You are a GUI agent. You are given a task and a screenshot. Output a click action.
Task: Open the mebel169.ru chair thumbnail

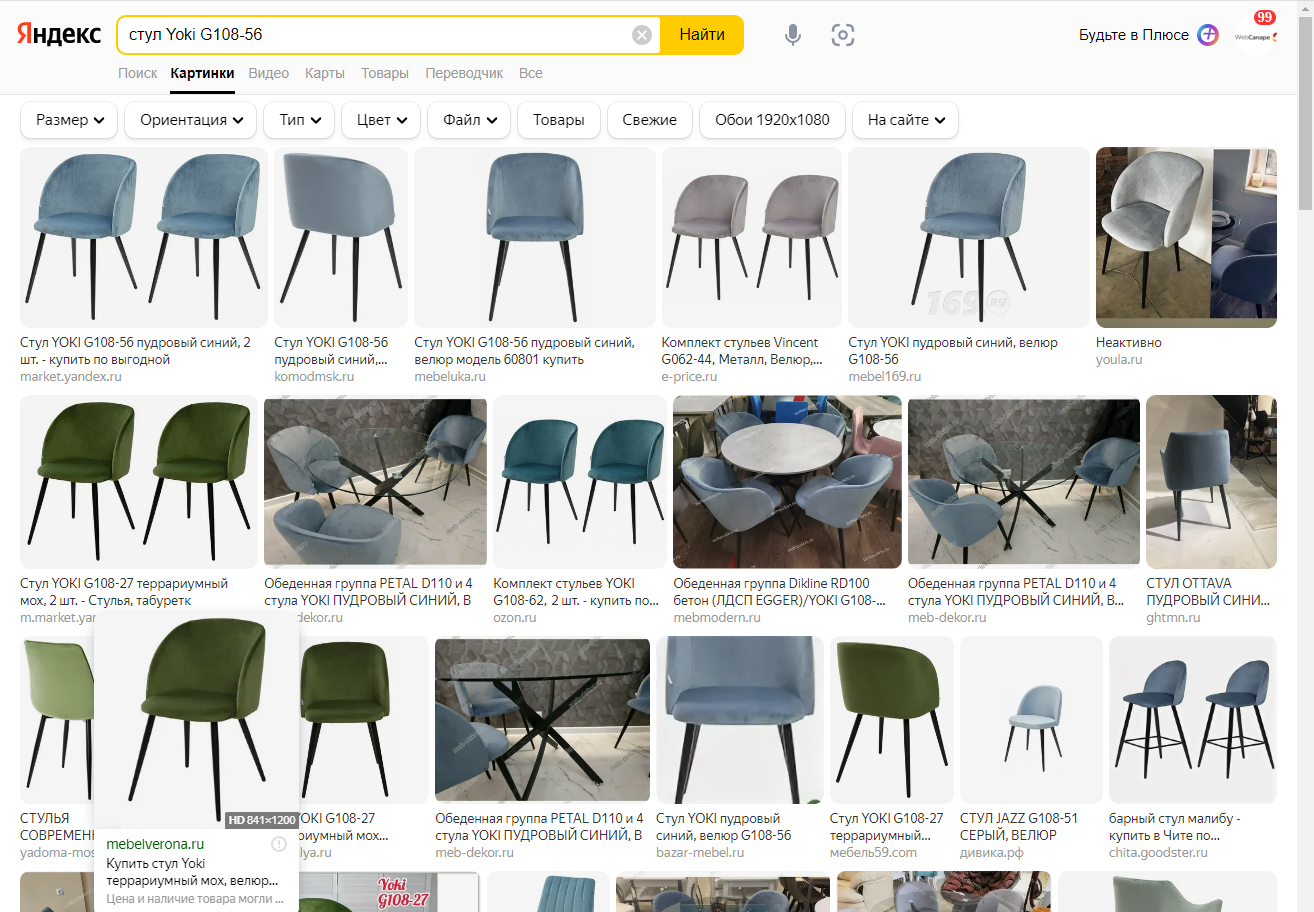[x=969, y=237]
